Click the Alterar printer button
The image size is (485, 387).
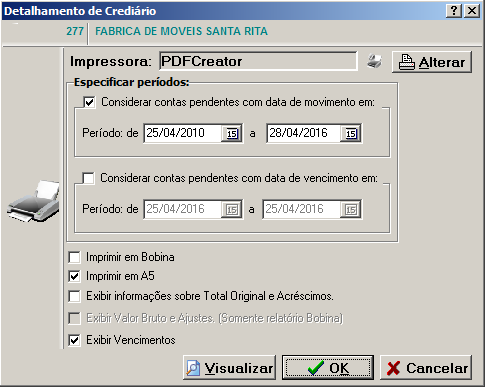[x=432, y=62]
